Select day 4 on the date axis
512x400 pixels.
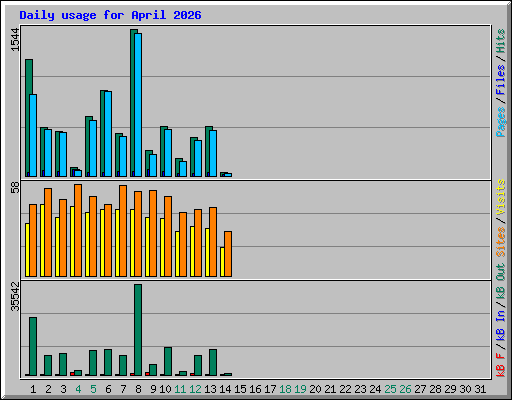click(78, 389)
